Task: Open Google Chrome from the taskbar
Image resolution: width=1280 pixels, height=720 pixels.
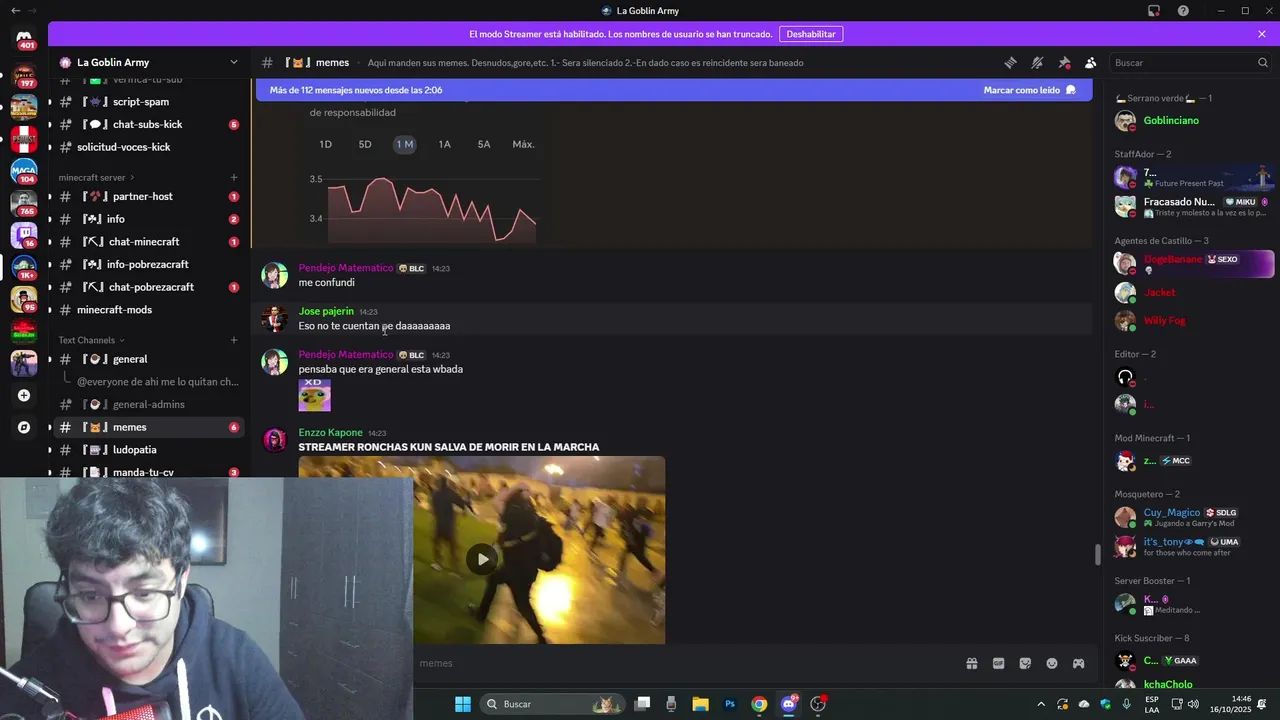Action: click(759, 704)
